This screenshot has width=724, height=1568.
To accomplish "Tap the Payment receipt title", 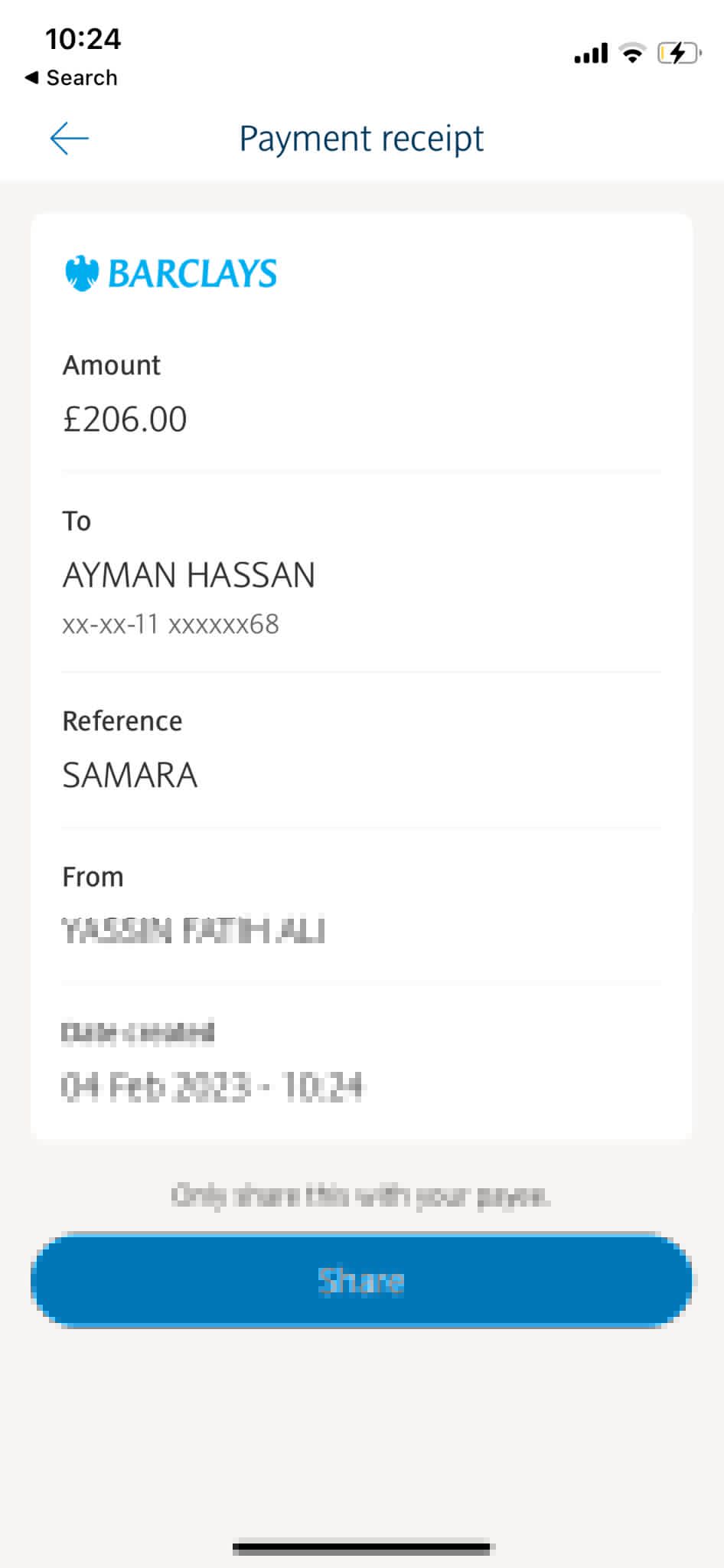I will pos(361,139).
